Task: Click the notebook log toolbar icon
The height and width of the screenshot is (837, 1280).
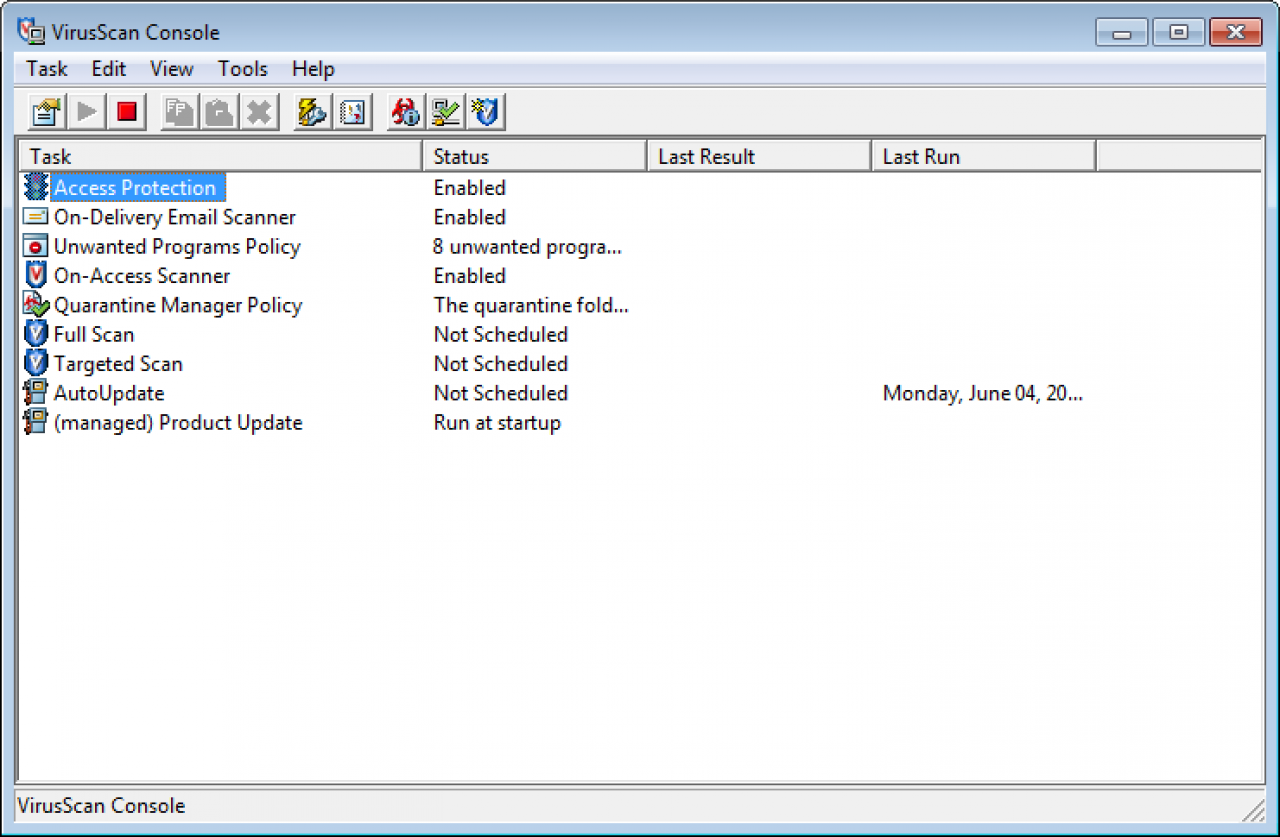Action: pos(353,112)
